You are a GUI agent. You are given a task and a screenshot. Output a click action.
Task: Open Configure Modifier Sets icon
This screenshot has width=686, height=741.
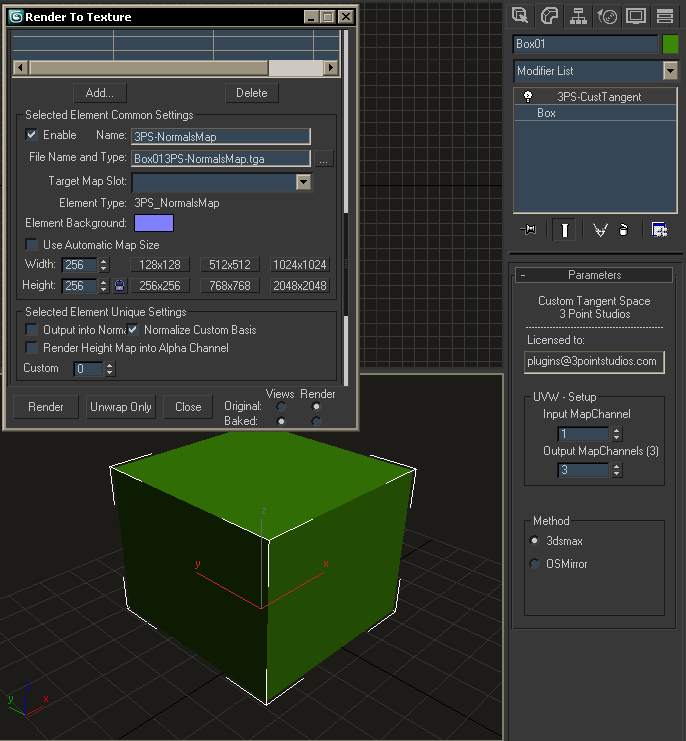(659, 229)
